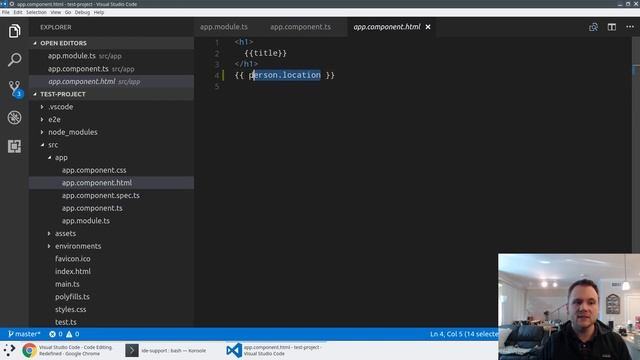Click the git branch master indicator in the status bar
Image resolution: width=640 pixels, height=360 pixels.
click(24, 334)
